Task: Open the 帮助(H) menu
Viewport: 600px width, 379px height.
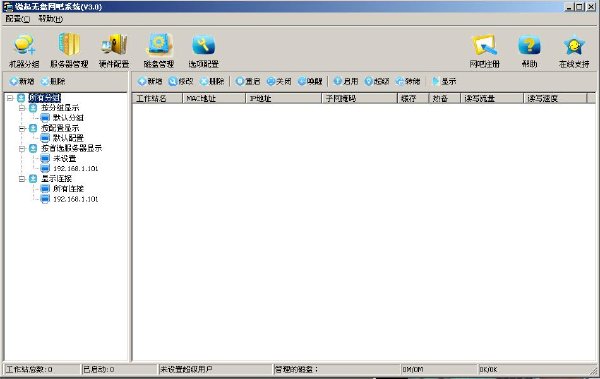Action: point(51,19)
